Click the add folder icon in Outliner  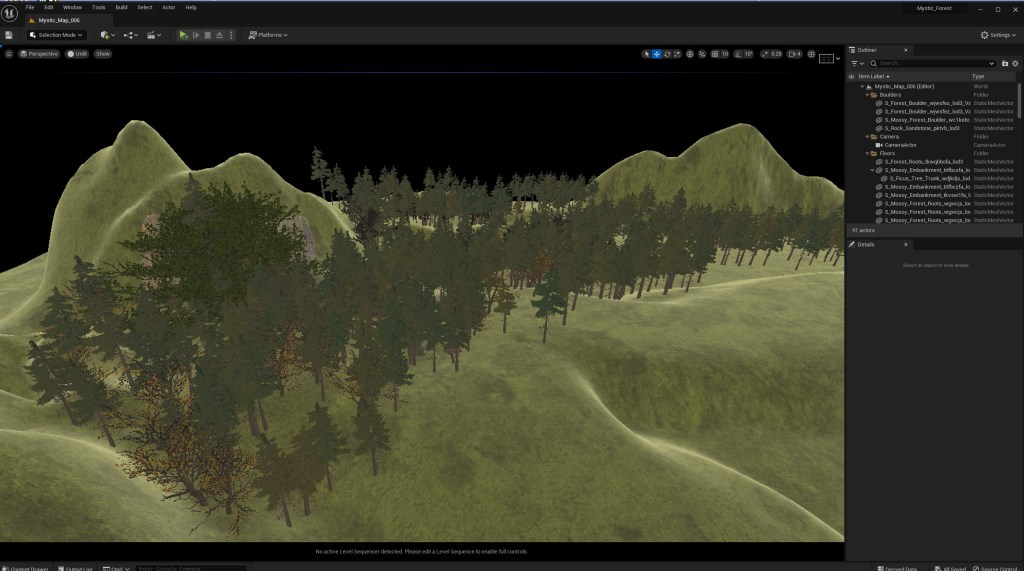[1005, 63]
